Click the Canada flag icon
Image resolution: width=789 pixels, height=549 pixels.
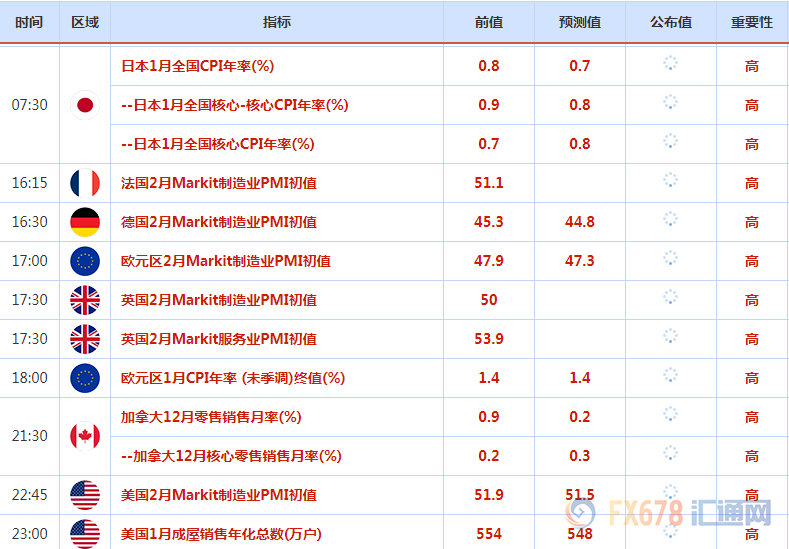pos(85,436)
